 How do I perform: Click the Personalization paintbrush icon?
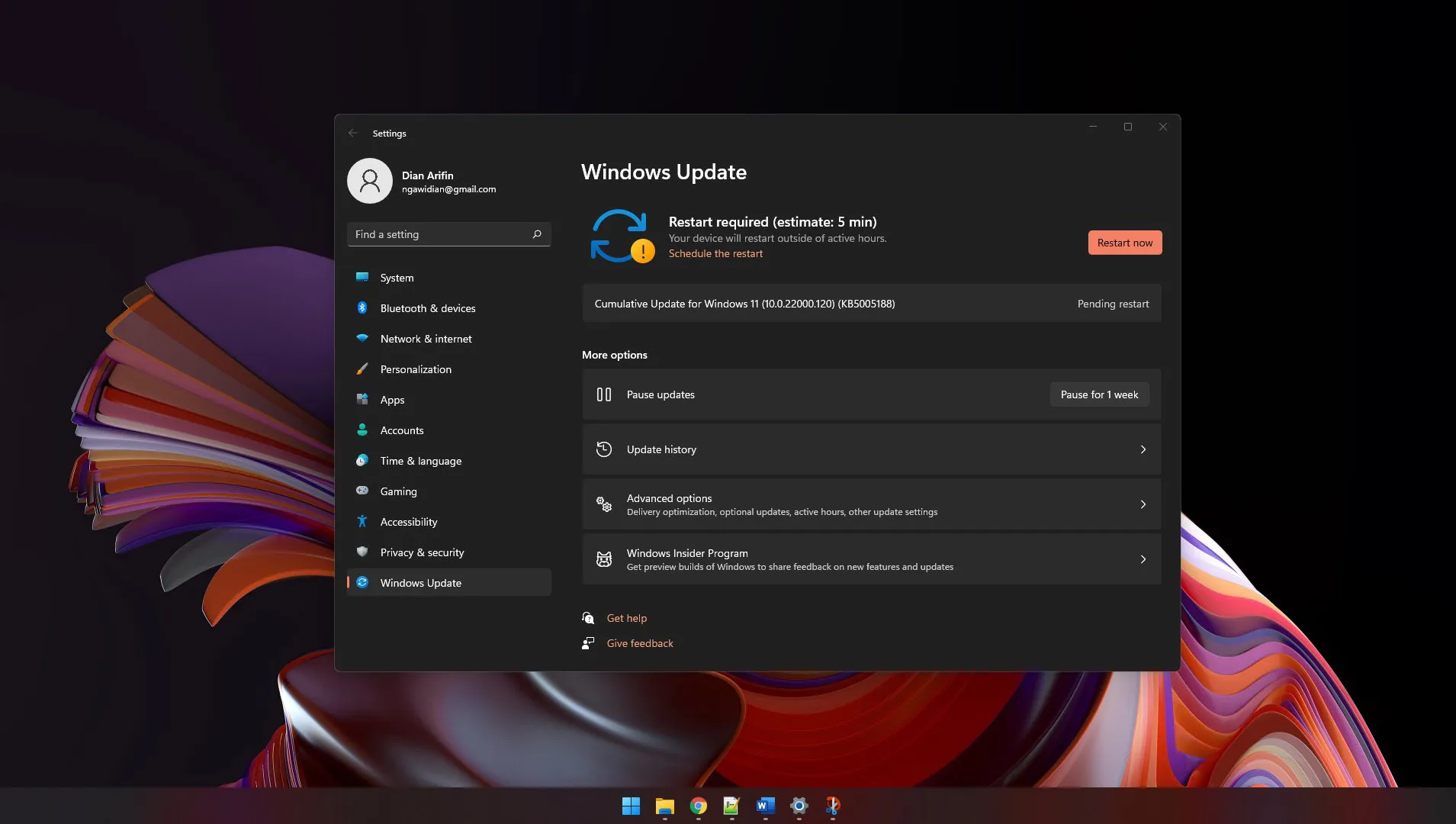click(x=362, y=369)
